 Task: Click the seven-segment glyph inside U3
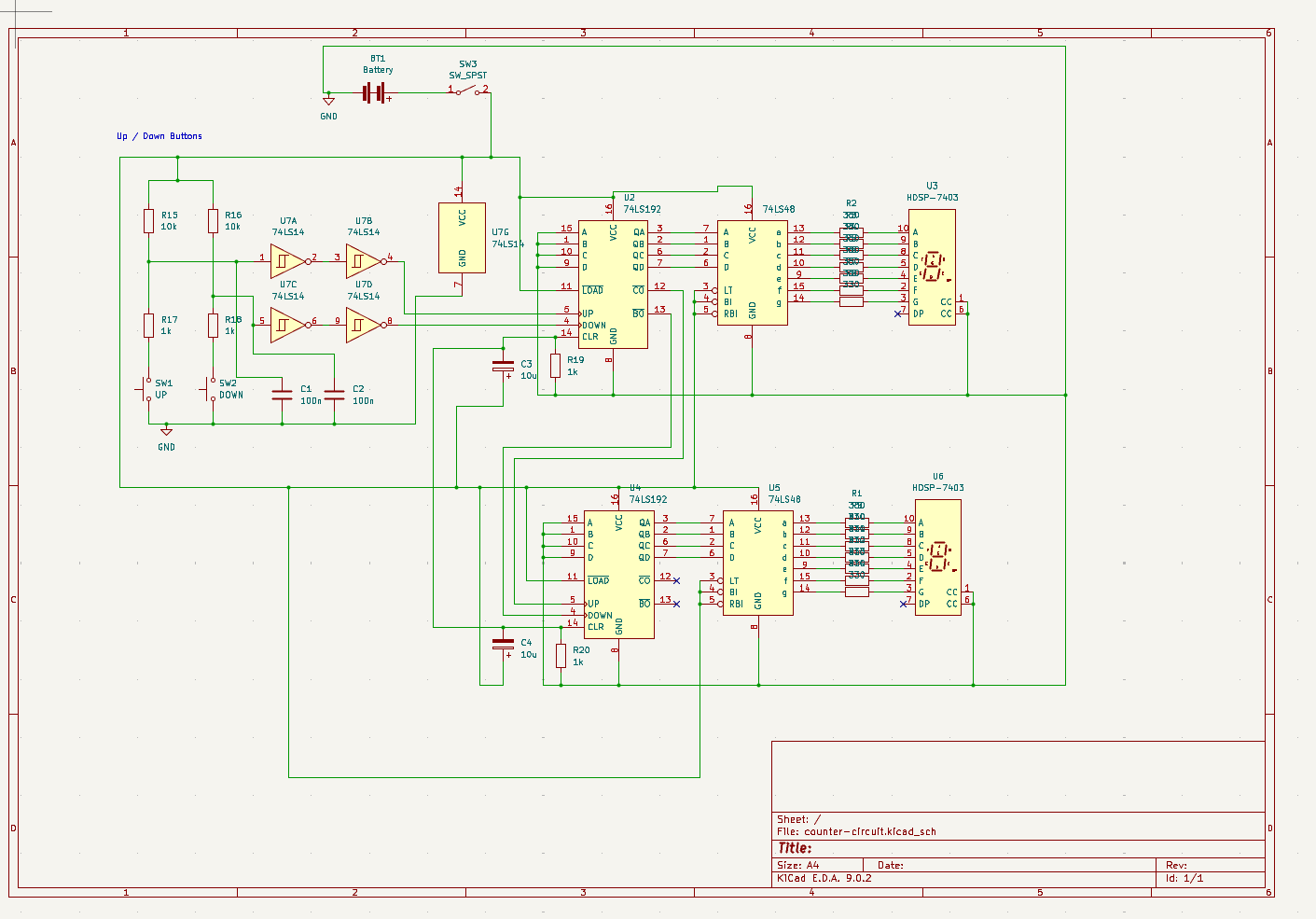(x=935, y=266)
